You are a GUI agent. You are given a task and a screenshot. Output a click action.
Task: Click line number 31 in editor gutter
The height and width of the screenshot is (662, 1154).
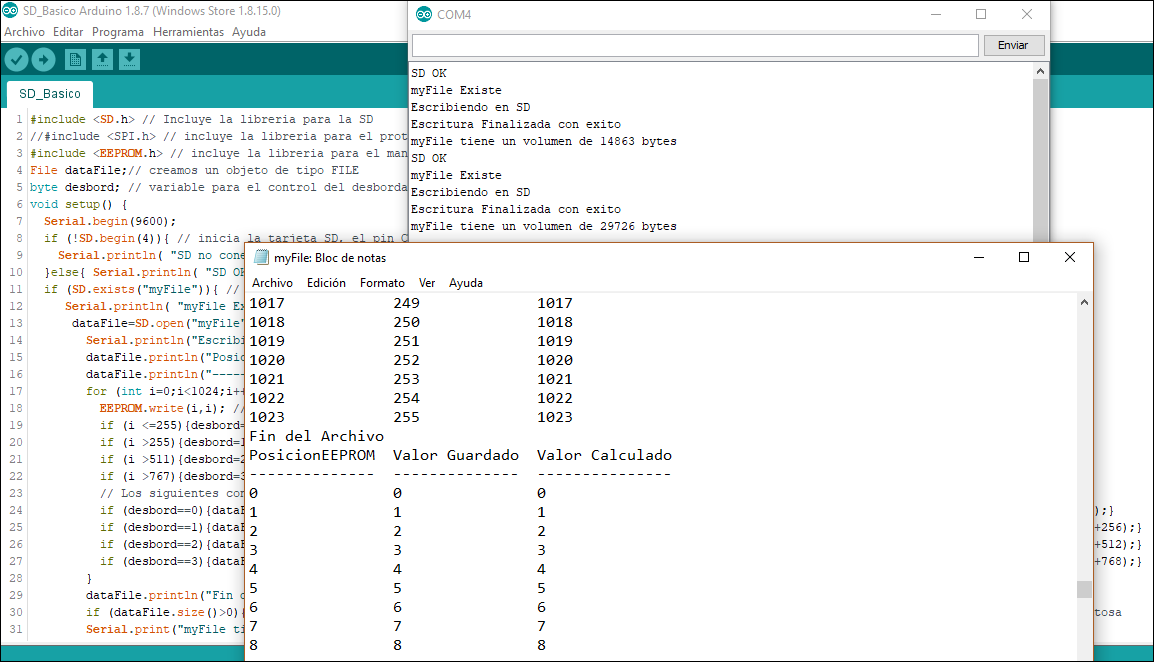coord(15,629)
